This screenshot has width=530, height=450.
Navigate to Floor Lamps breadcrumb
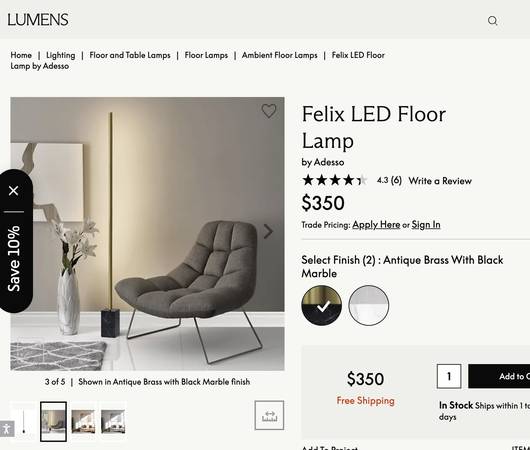click(206, 55)
